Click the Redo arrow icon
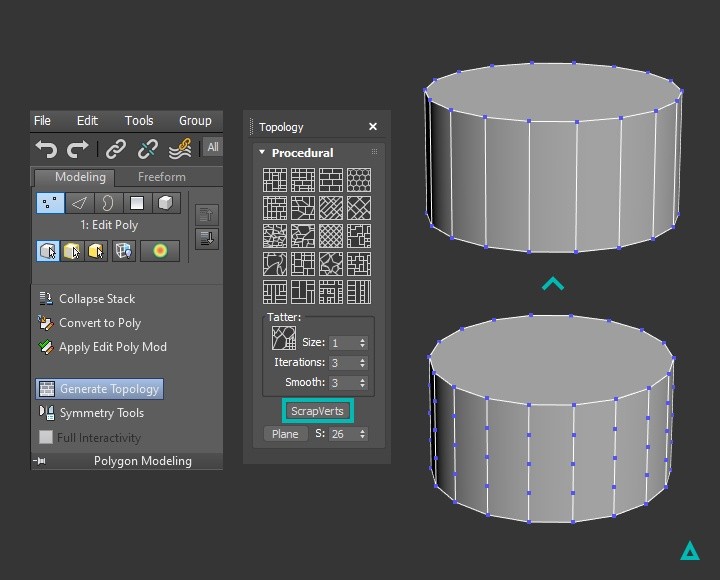The height and width of the screenshot is (580, 720). (78, 149)
